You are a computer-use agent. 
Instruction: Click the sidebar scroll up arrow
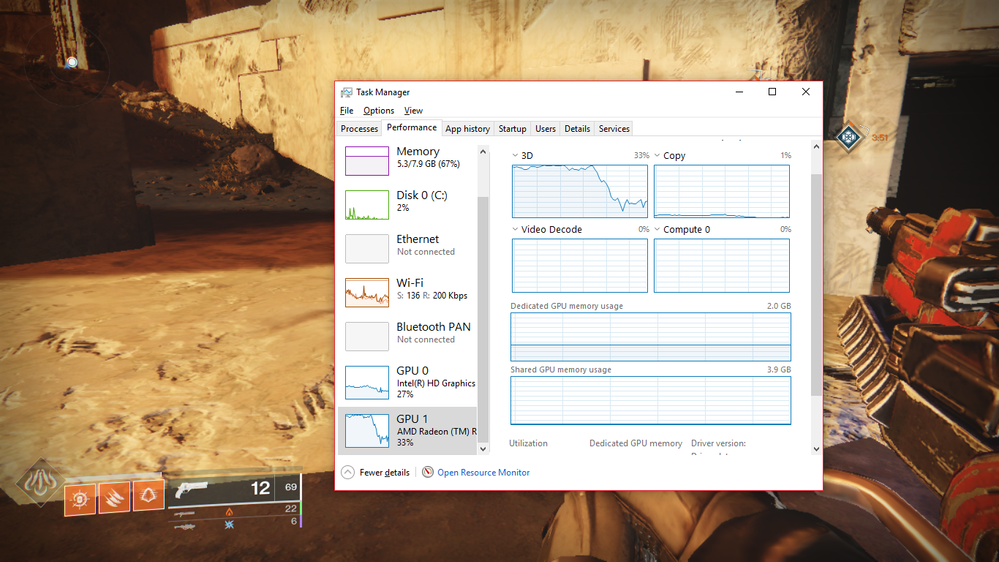click(483, 152)
